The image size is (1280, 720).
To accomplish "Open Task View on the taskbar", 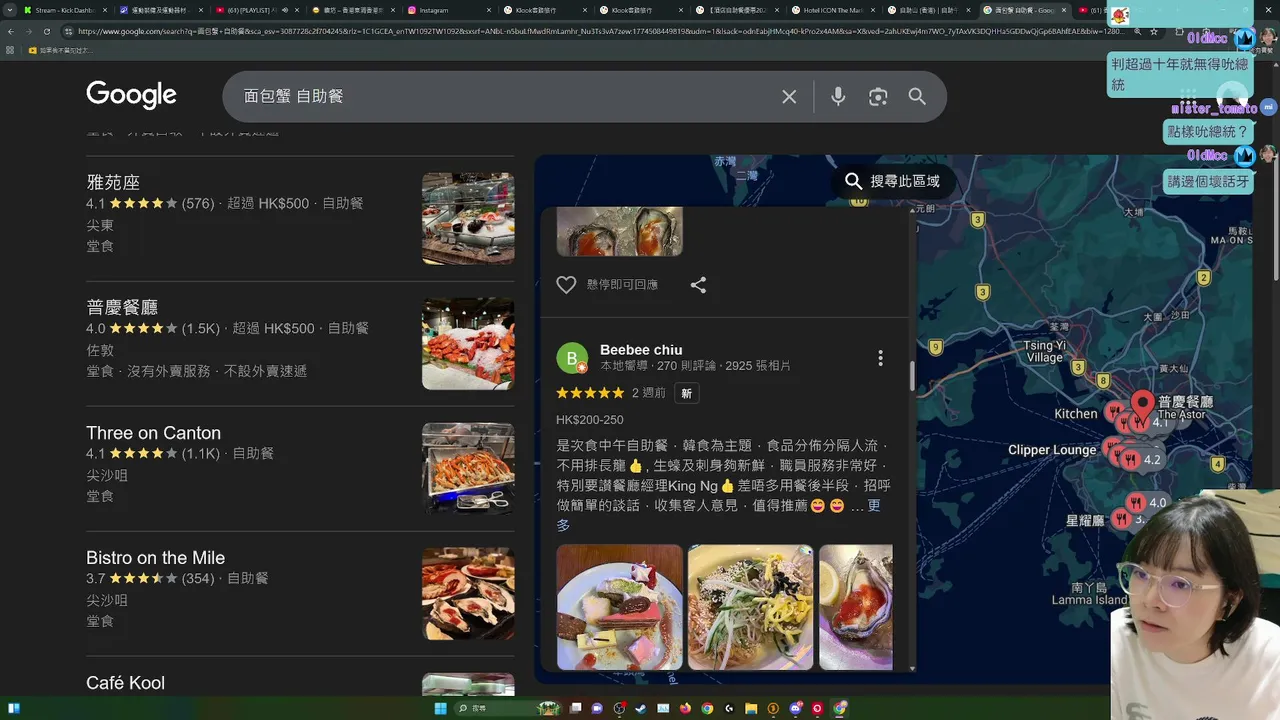I will click(x=575, y=709).
